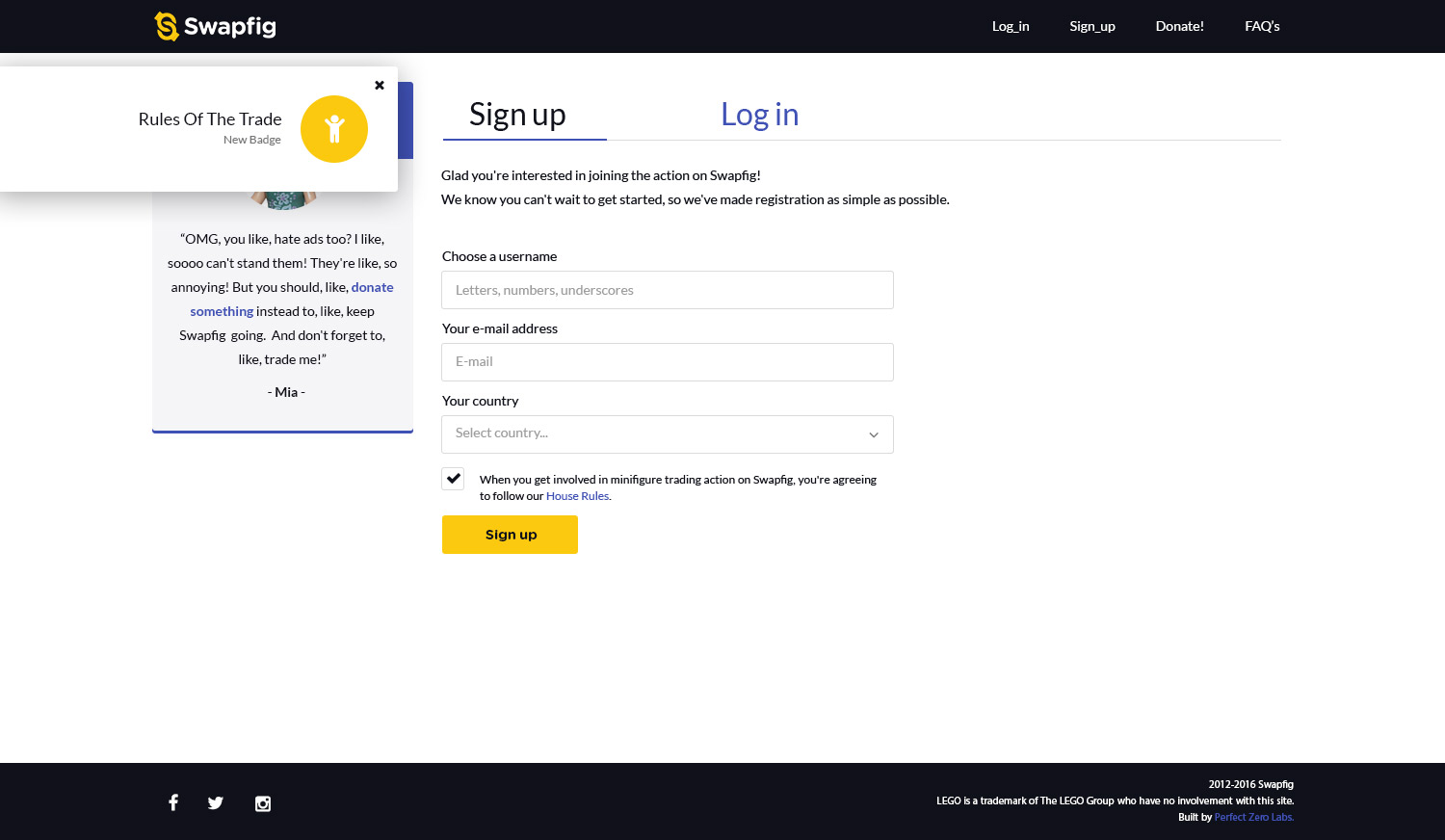Click the yellow Rules Of The Trade badge icon
1445x840 pixels.
pos(334,129)
